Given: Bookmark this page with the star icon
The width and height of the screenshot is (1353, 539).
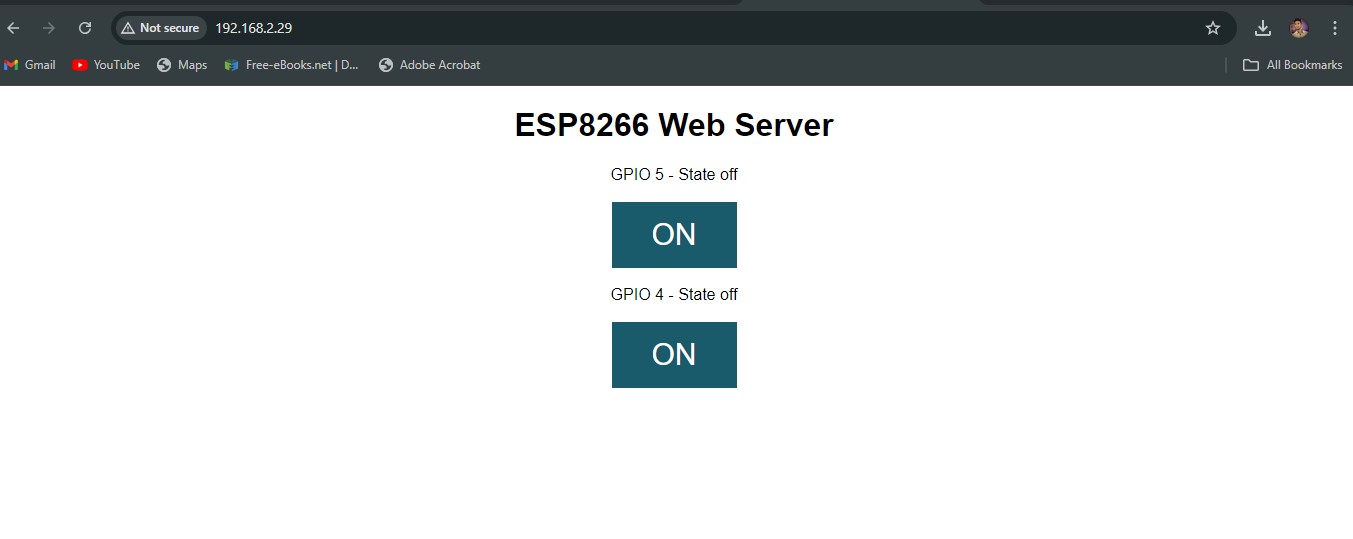Looking at the screenshot, I should 1213,28.
